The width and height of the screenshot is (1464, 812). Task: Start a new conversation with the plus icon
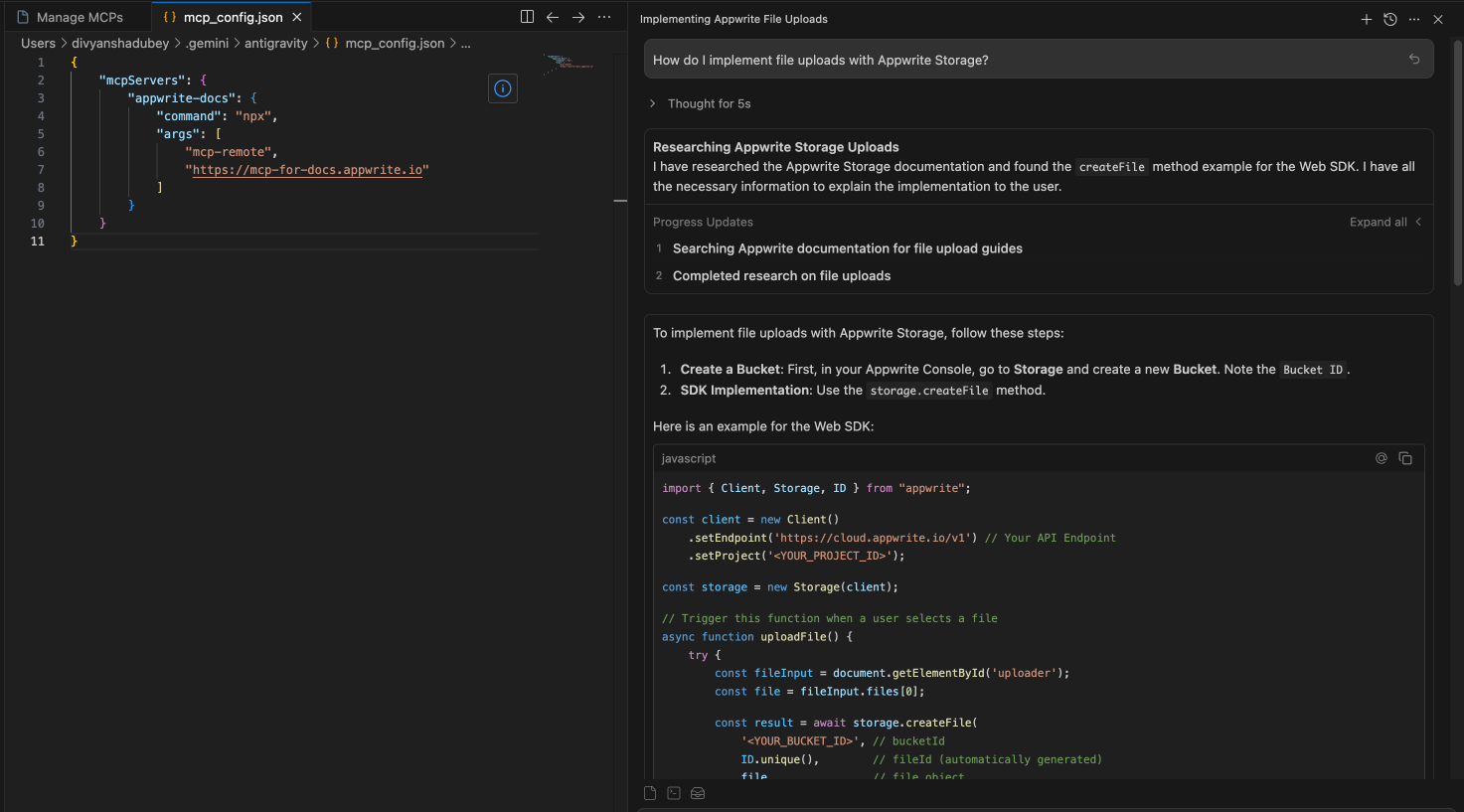(1366, 19)
